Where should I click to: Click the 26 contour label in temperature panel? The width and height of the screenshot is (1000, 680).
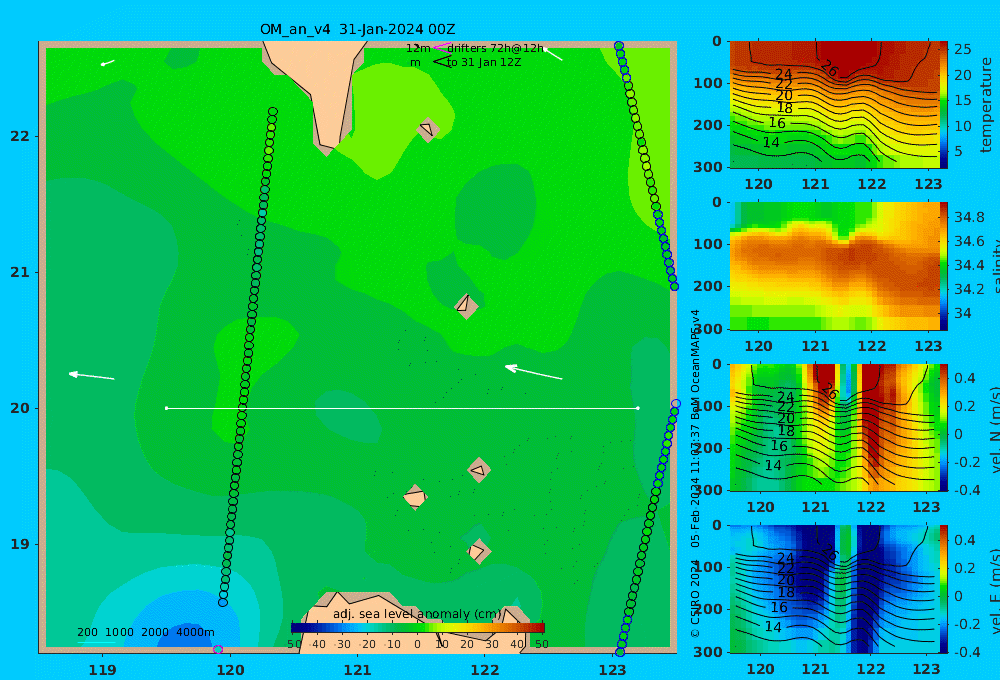pos(829,68)
